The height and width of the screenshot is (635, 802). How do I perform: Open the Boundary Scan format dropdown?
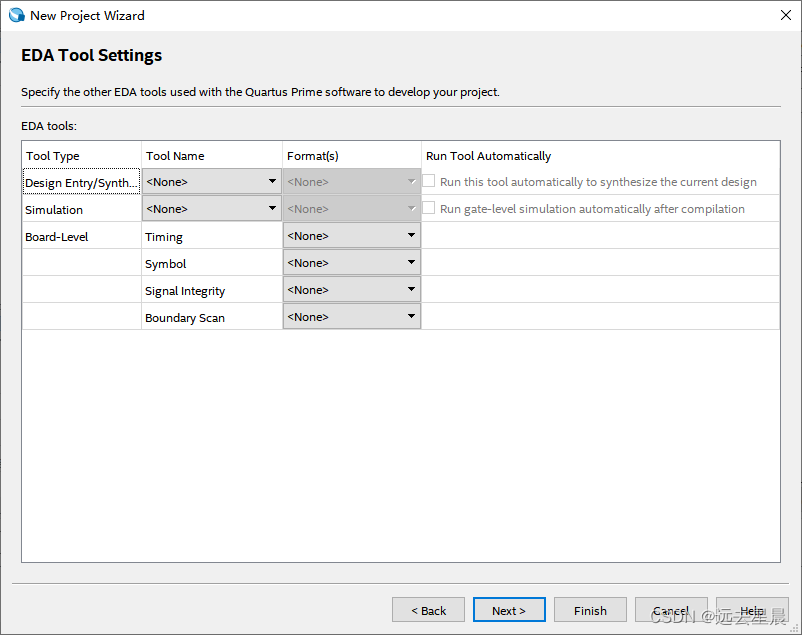coord(351,317)
